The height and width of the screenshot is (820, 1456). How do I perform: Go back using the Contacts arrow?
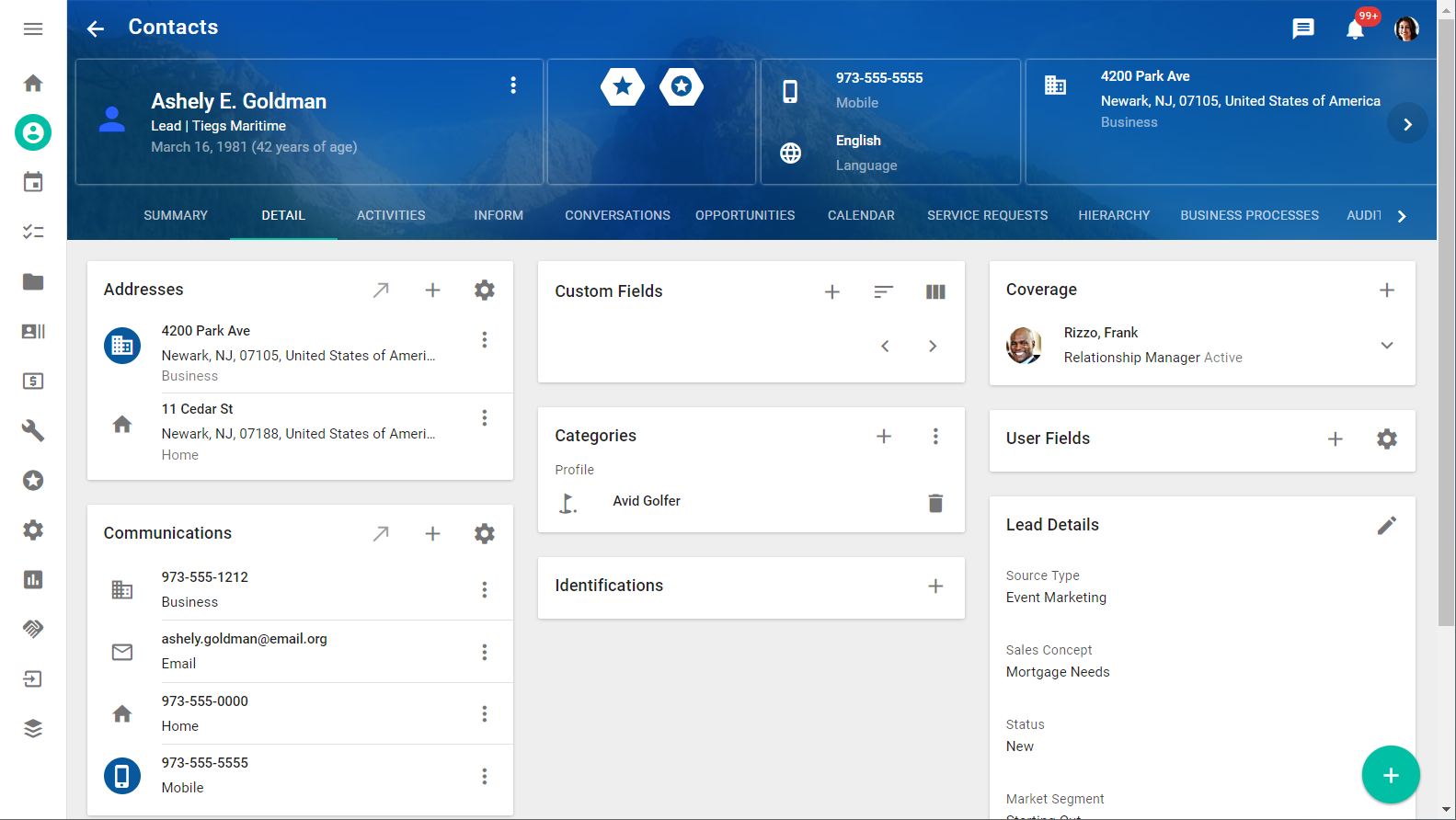[x=96, y=28]
